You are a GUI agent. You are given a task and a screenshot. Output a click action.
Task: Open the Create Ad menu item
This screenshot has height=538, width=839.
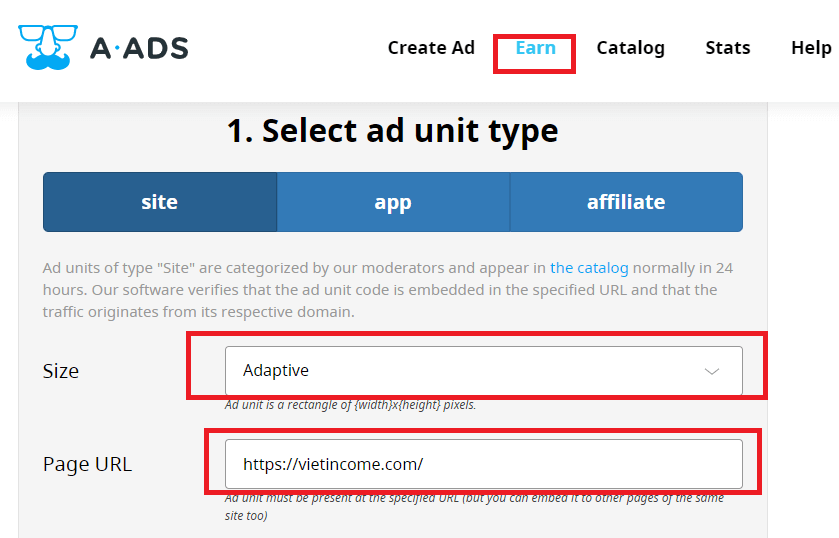(431, 48)
